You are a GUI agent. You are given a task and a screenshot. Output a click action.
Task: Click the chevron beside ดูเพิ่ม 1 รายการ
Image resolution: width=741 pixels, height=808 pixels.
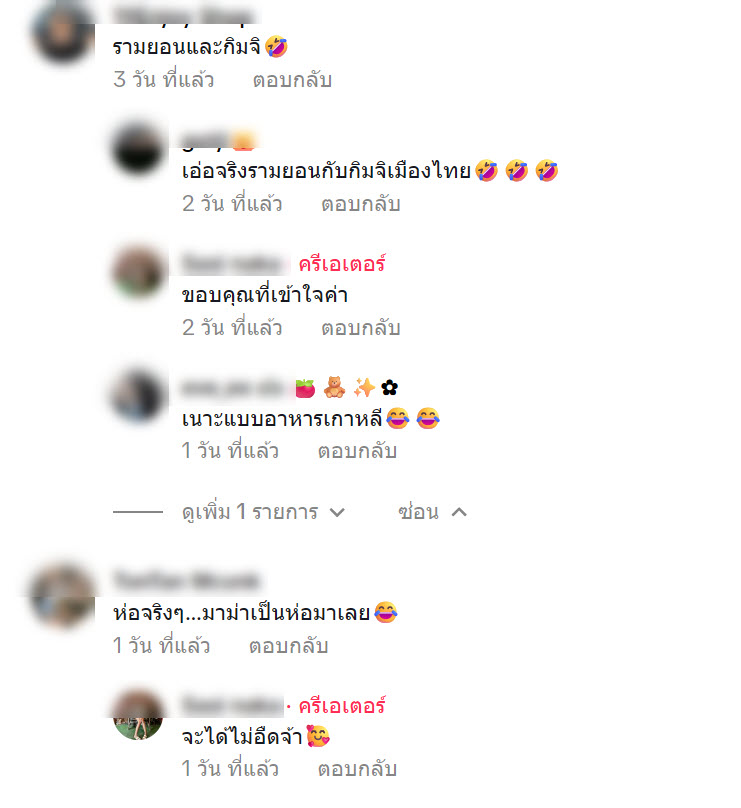(337, 513)
